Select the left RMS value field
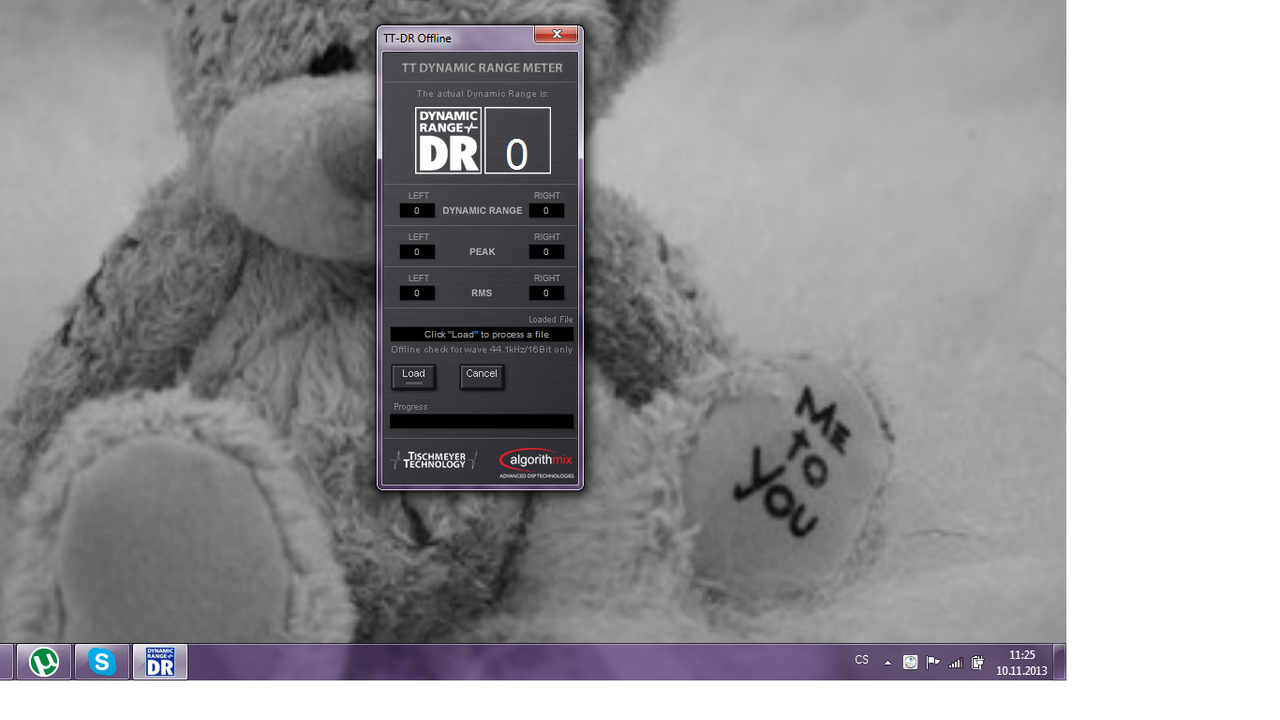The height and width of the screenshot is (720, 1280). [417, 293]
